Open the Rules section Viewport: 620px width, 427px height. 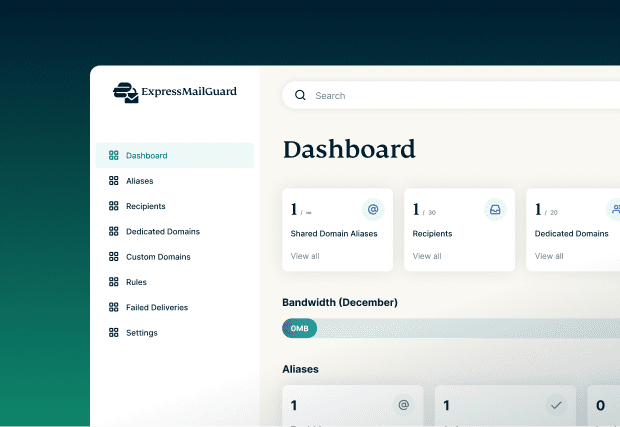[137, 282]
